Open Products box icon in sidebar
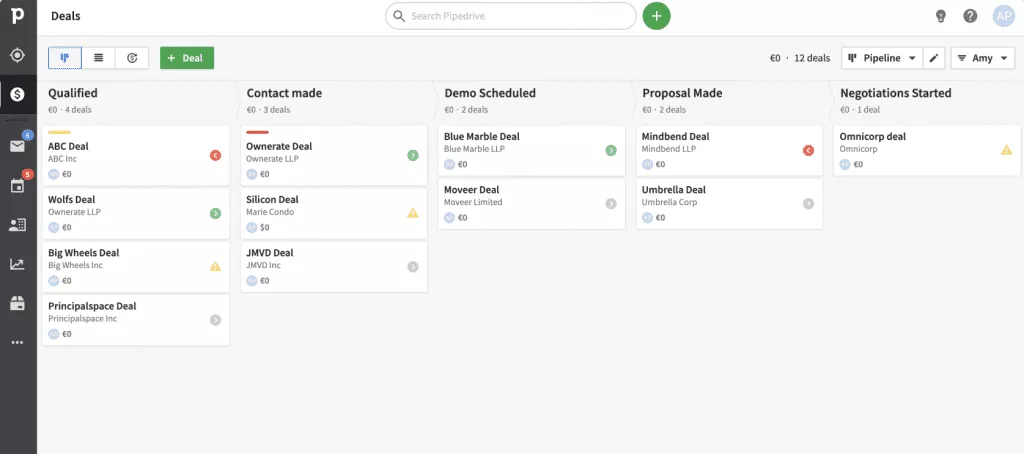1024x454 pixels. click(17, 303)
